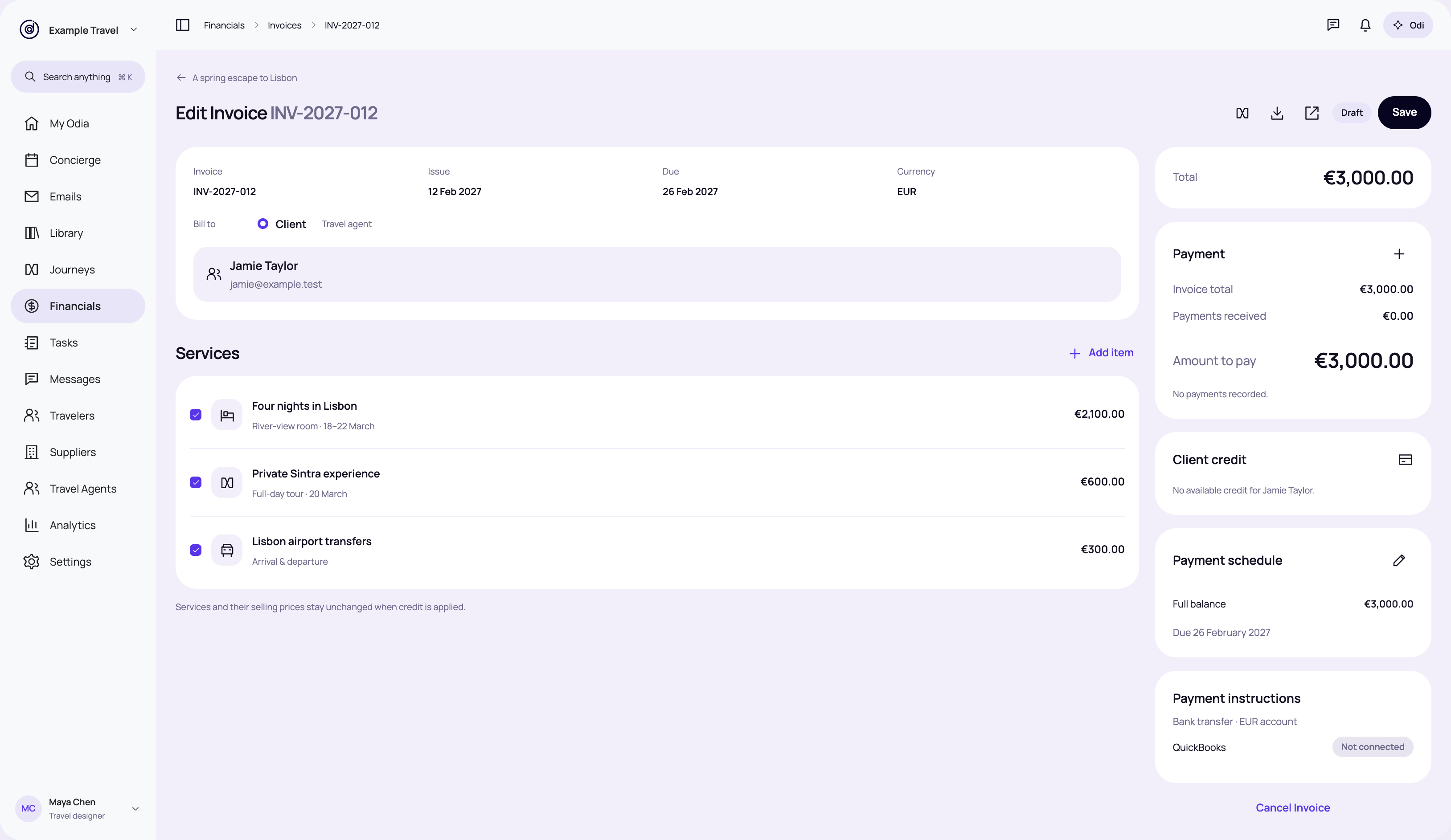Click Invoices breadcrumb
The image size is (1451, 840).
(284, 25)
